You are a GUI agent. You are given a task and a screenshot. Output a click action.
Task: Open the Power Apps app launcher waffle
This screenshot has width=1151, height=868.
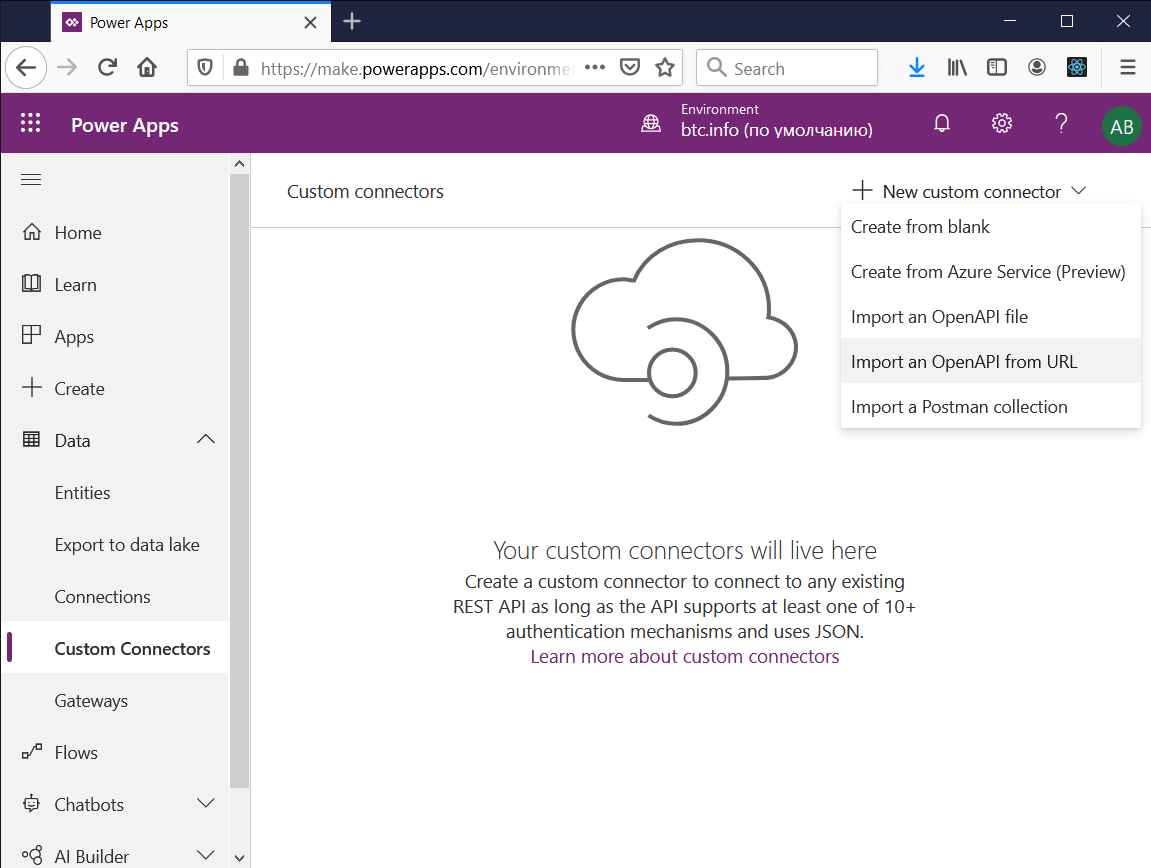(30, 123)
